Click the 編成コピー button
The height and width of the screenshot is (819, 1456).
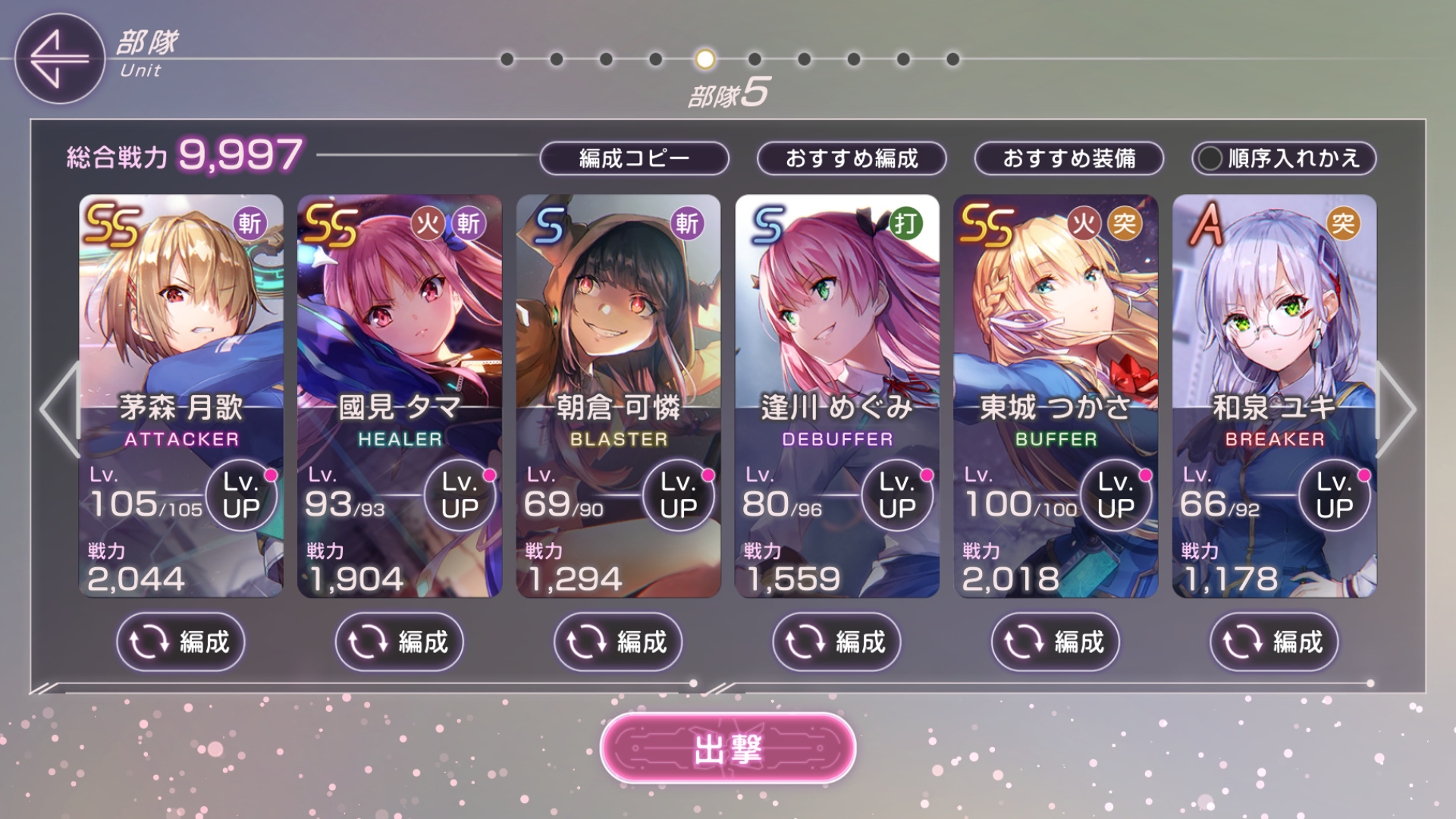634,158
